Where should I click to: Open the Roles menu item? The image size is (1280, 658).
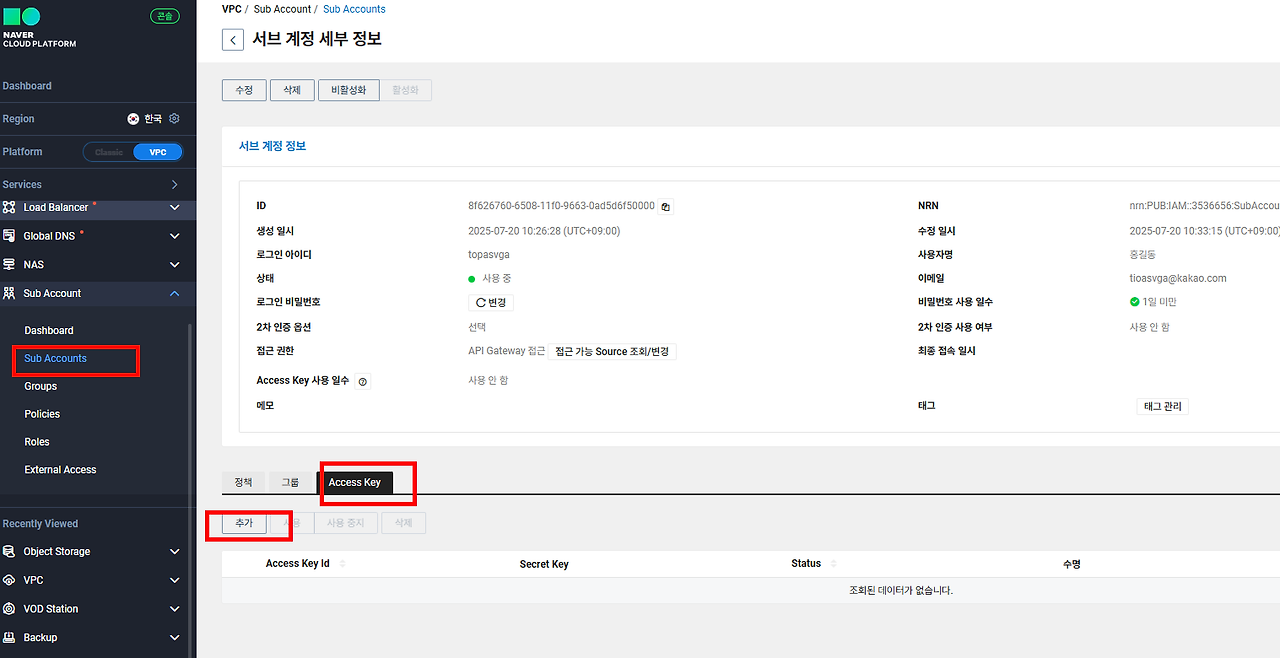tap(37, 442)
